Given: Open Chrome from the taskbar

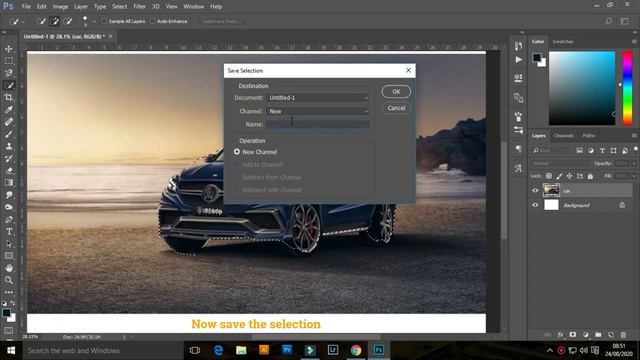Looking at the screenshot, I should click(356, 350).
